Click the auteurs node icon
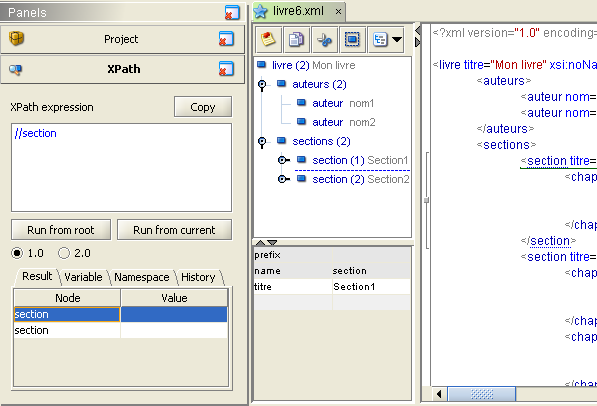597x406 pixels. pos(281,83)
